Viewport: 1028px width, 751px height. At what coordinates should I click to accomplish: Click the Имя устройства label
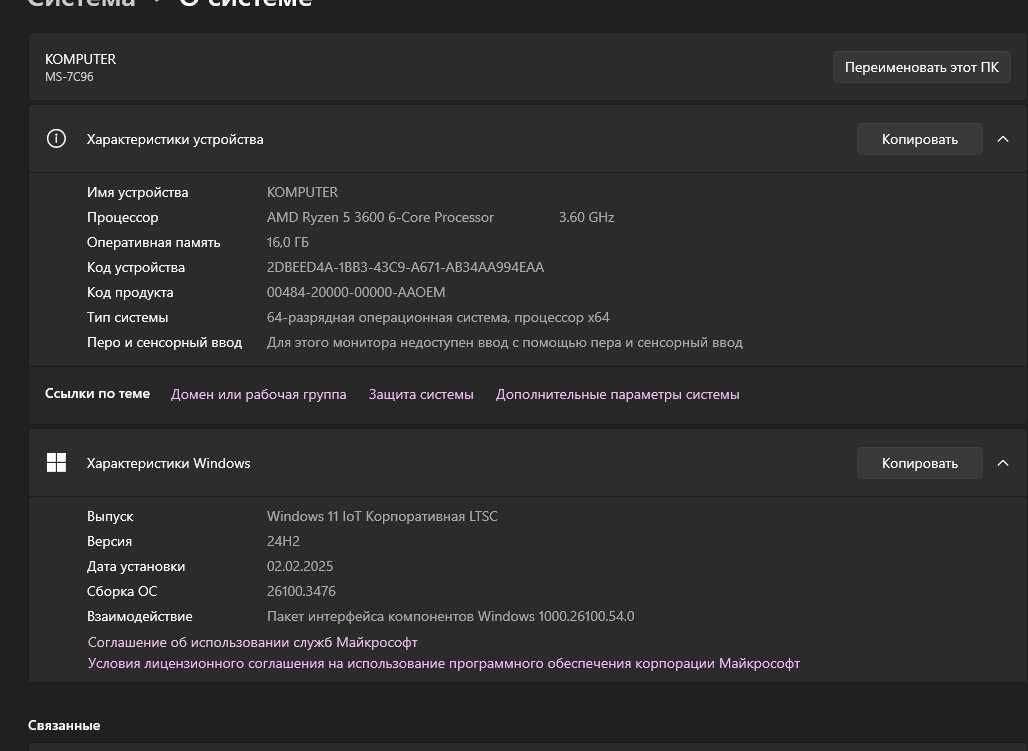coord(138,192)
